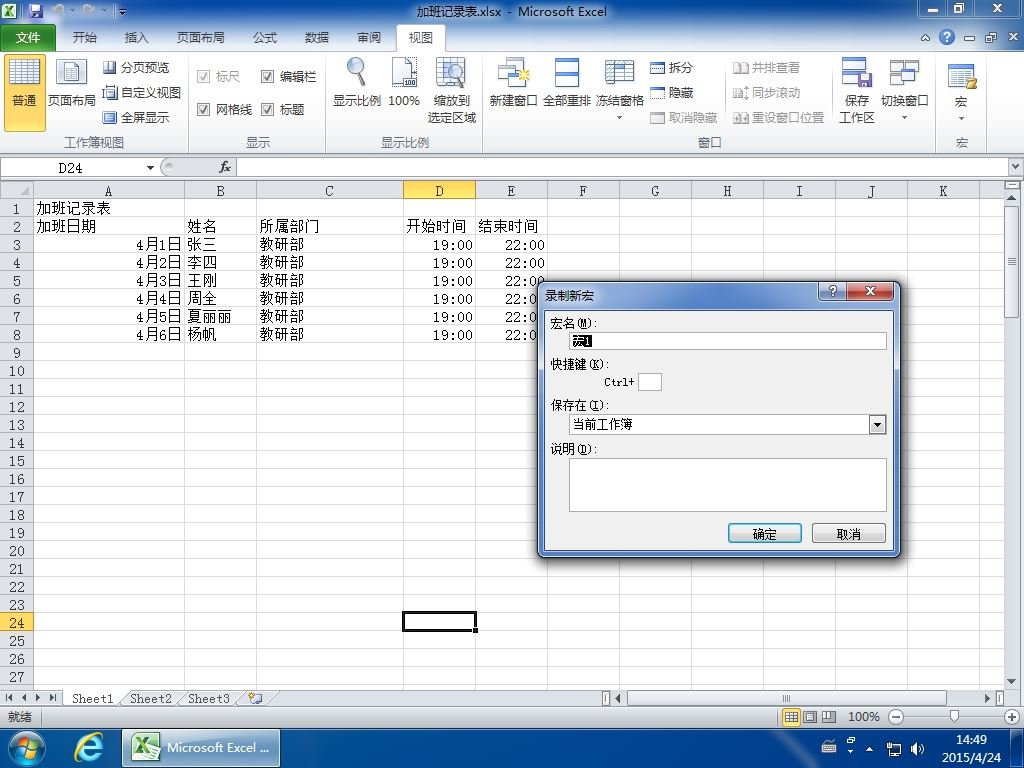Screen dimensions: 1024x768
Task: Click 隐藏 hide window
Action: [x=671, y=93]
